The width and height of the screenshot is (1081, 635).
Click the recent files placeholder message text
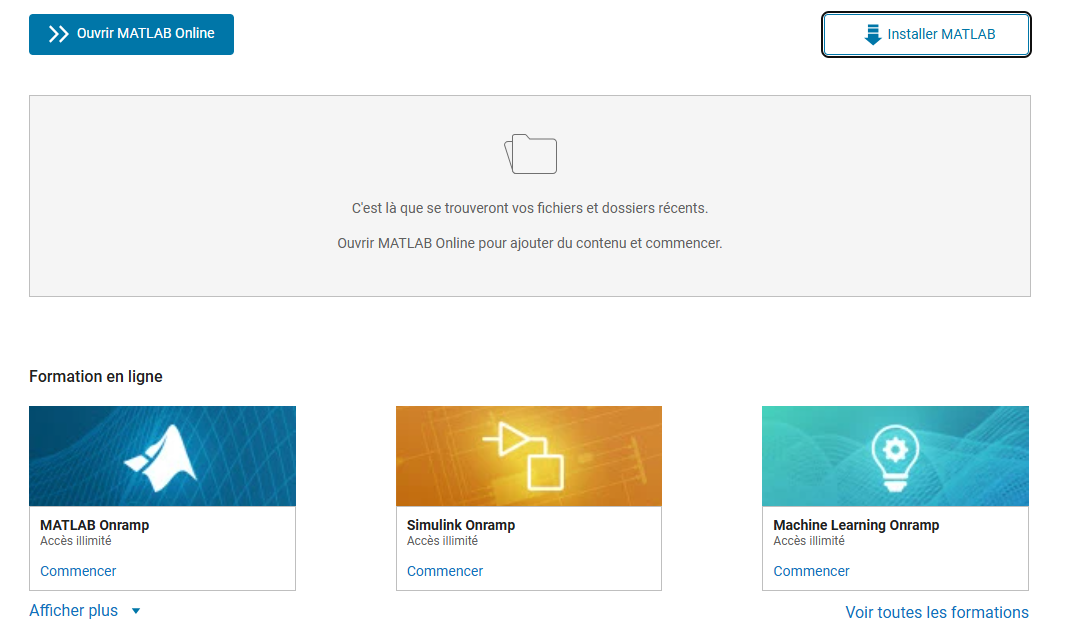pos(530,209)
